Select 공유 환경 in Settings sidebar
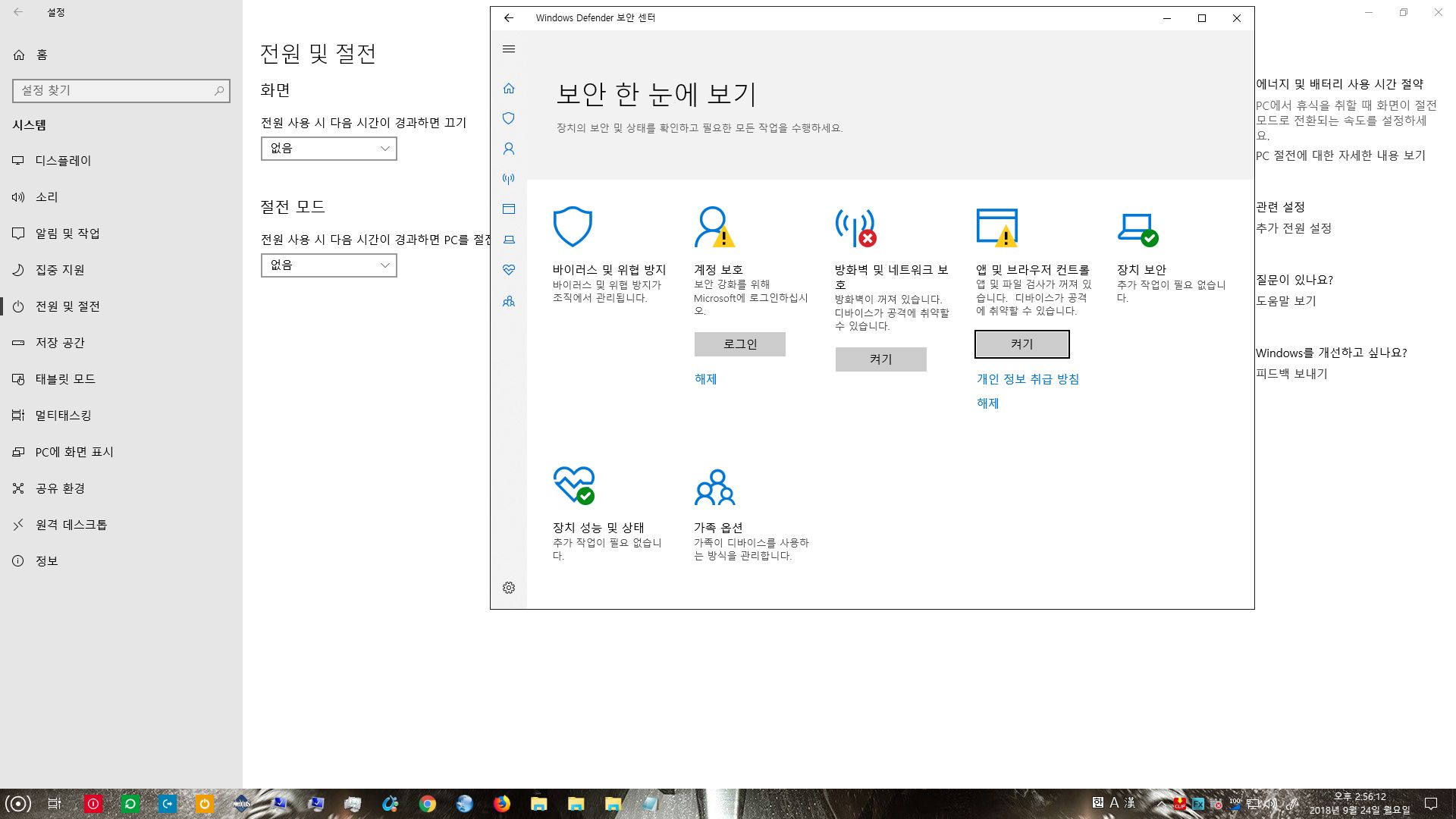 pyautogui.click(x=121, y=488)
